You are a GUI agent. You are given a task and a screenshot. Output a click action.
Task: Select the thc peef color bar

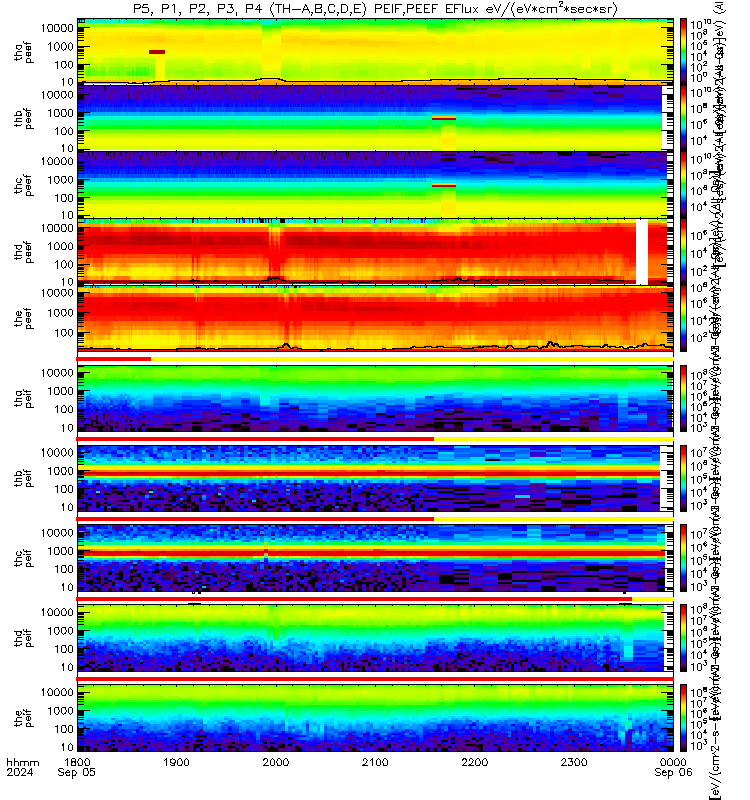pos(683,185)
